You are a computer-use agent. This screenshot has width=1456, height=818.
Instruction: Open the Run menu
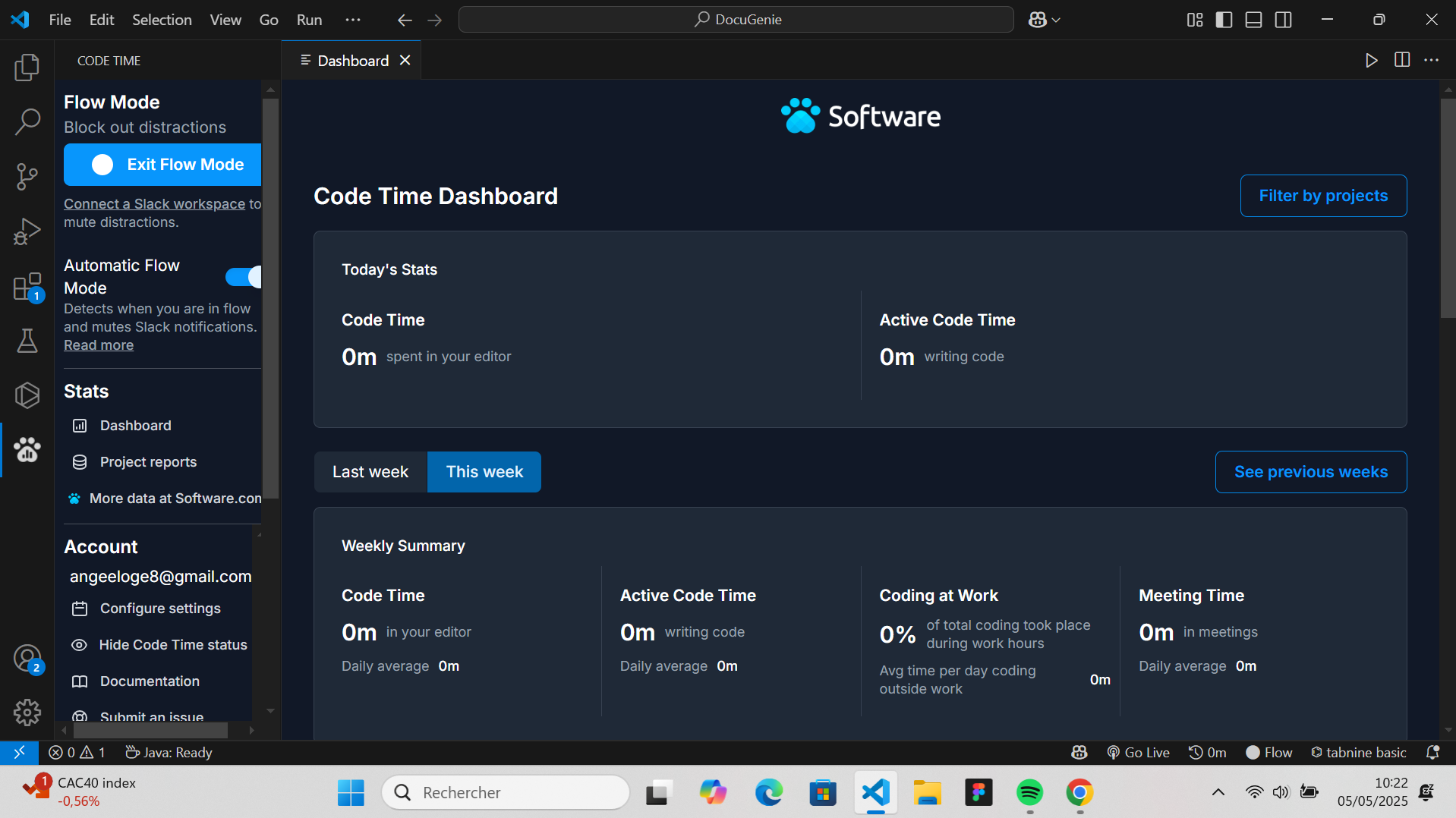[x=309, y=20]
